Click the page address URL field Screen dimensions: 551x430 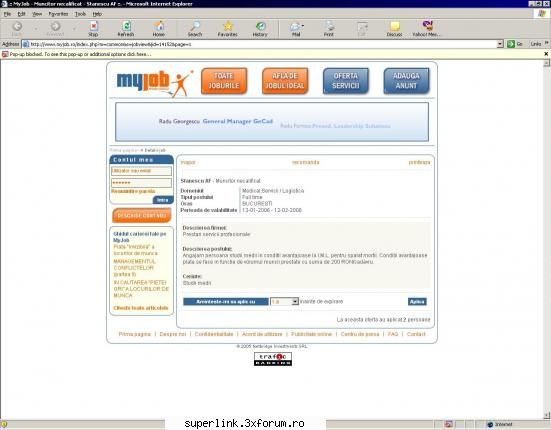point(259,44)
